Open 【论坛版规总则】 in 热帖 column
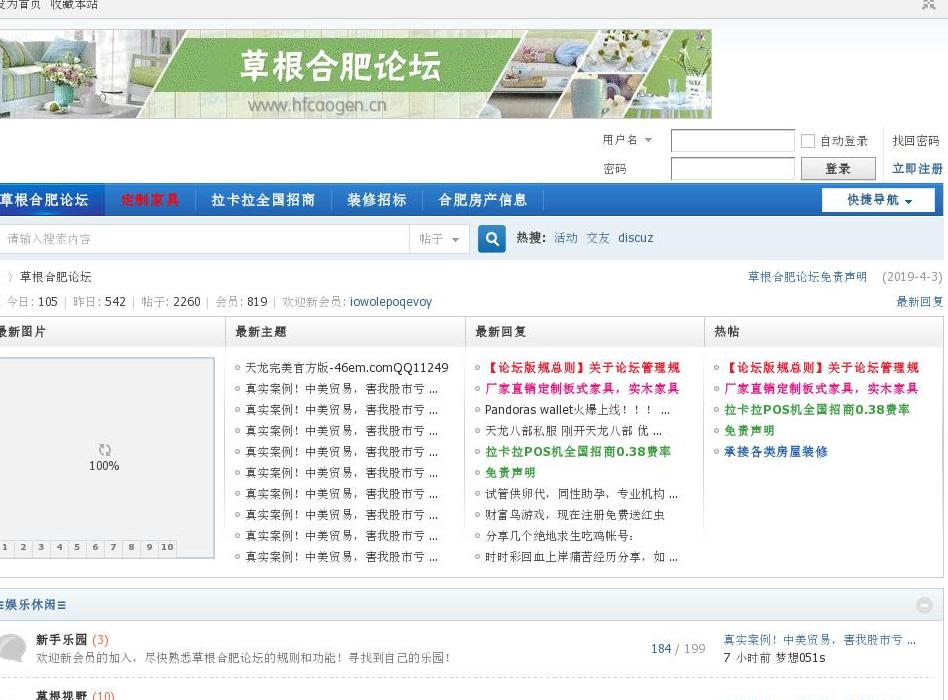Screen dimensions: 948x700 click(x=822, y=368)
